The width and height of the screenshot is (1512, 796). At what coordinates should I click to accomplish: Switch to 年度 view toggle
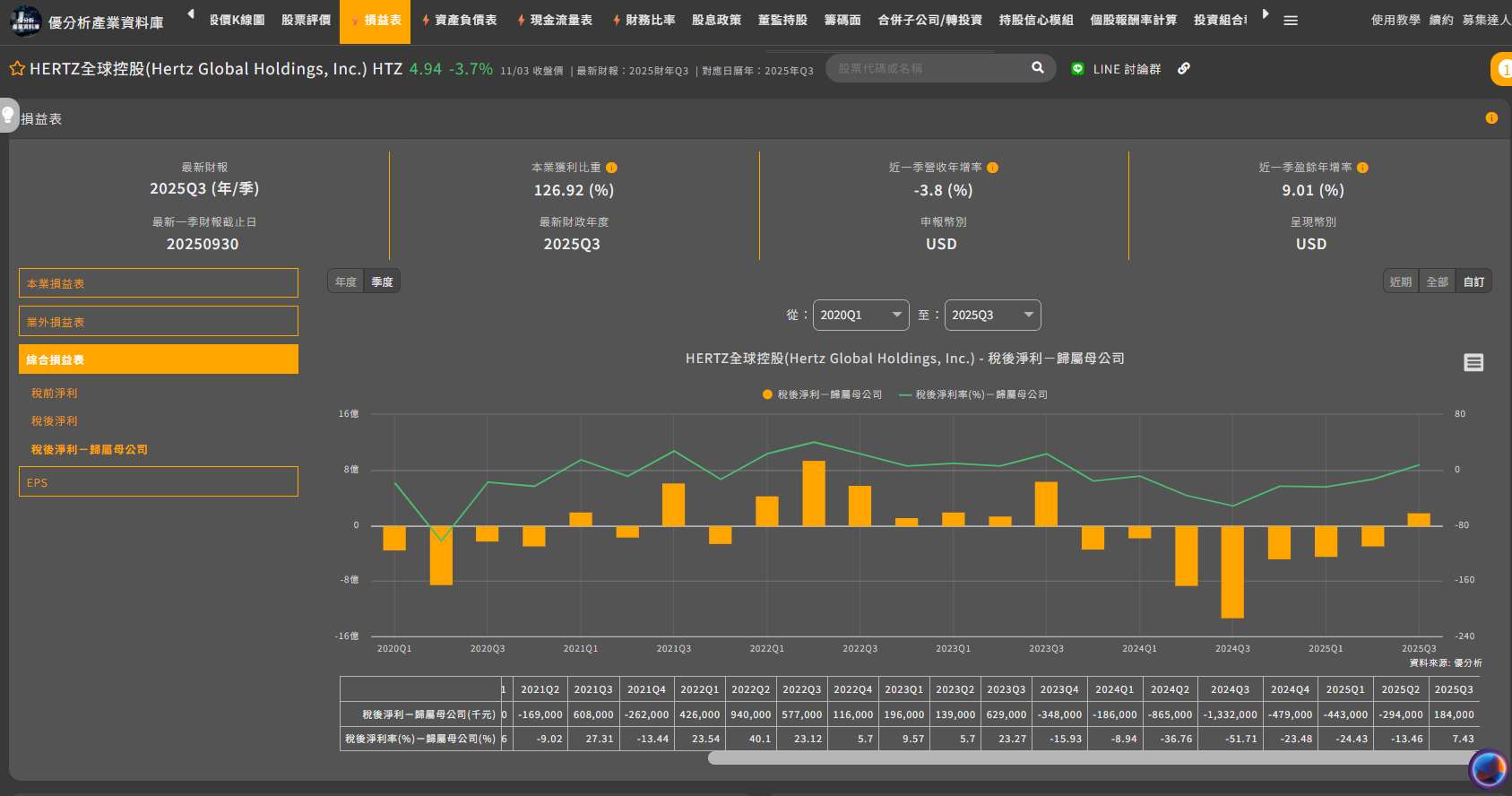tap(346, 281)
